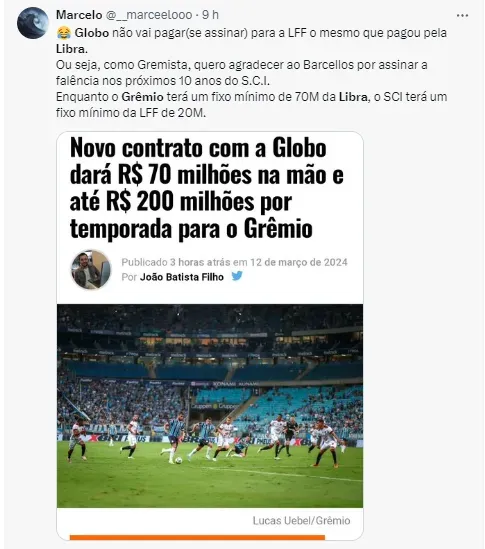The image size is (485, 549).
Task: Click the bold Globo word in tweet
Action: pyautogui.click(x=92, y=33)
